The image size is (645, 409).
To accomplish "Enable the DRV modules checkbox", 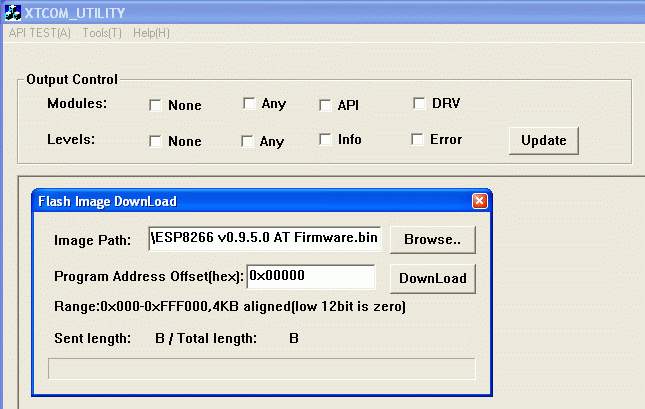I will [419, 103].
